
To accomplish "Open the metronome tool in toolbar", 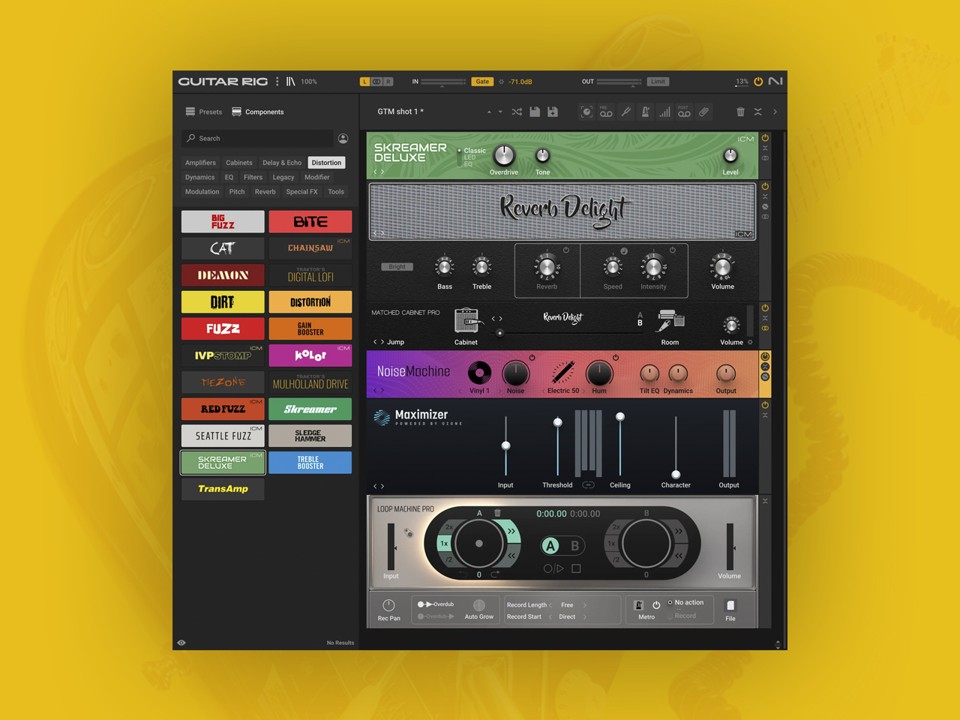I will [645, 111].
